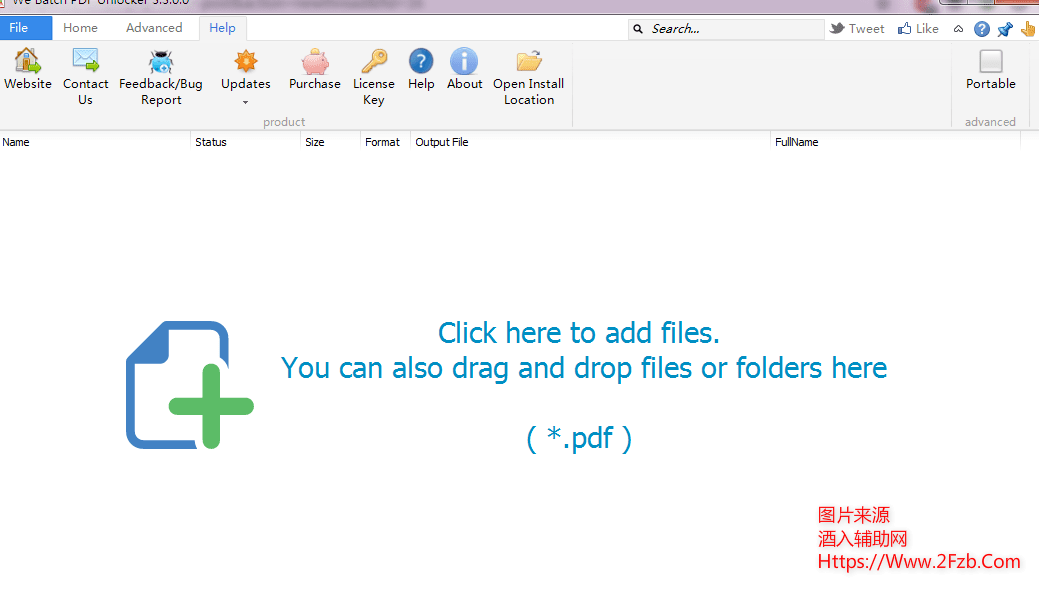Click the pin icon in top bar

click(x=1005, y=29)
